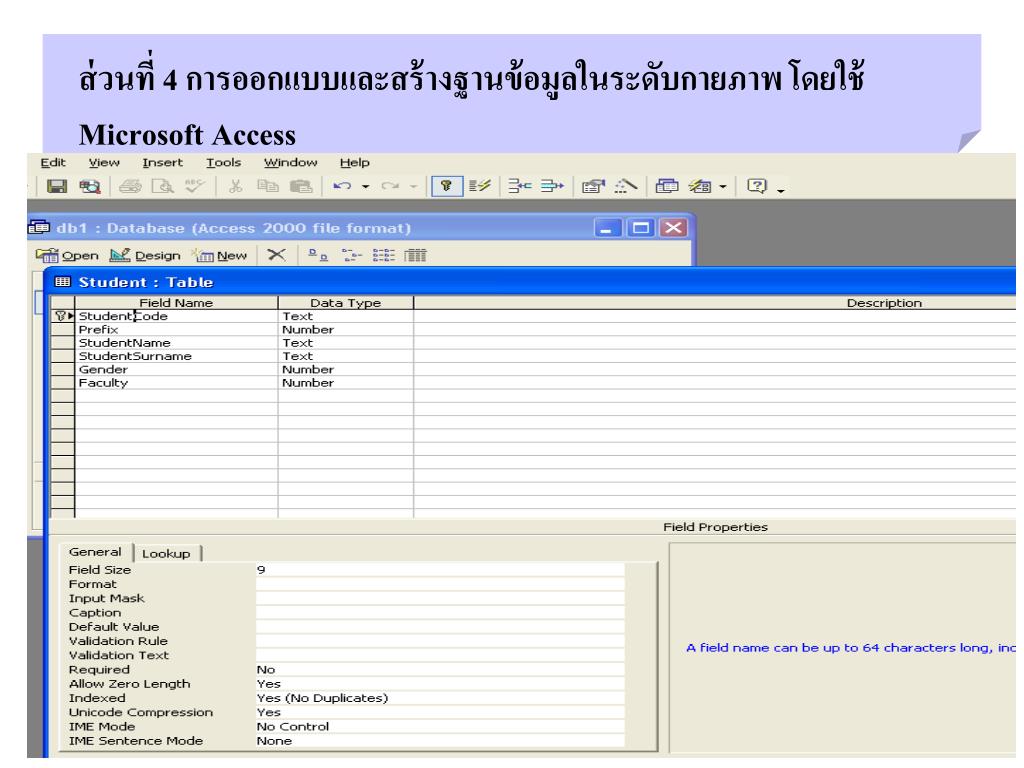Click the Description column header
The height and width of the screenshot is (768, 1024).
715,303
